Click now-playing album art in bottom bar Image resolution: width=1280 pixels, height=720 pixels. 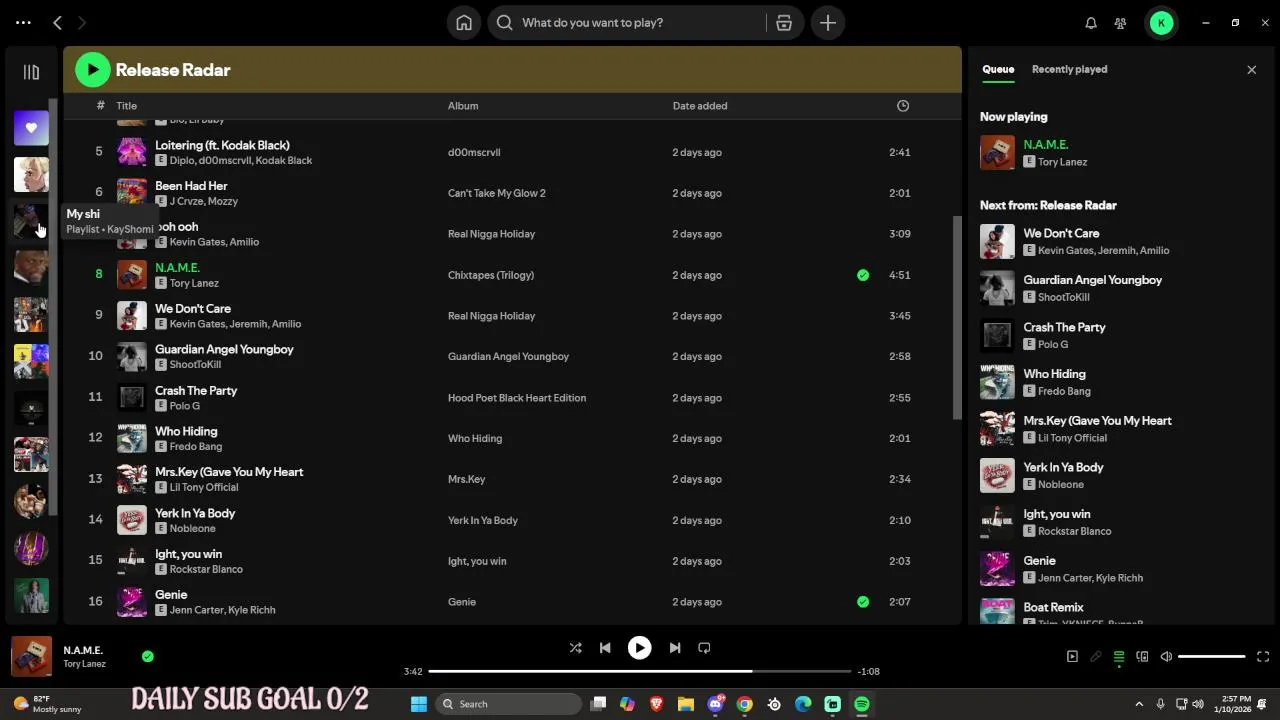tap(31, 656)
